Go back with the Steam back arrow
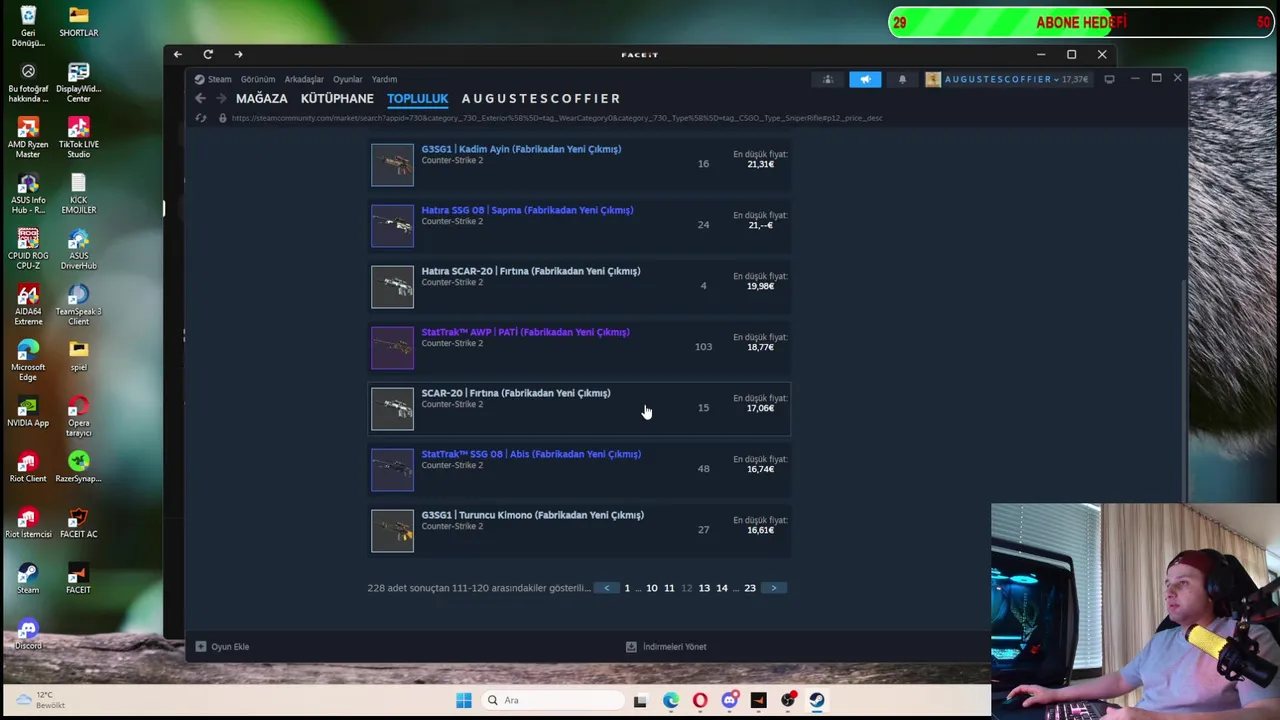Image resolution: width=1280 pixels, height=720 pixels. tap(200, 98)
